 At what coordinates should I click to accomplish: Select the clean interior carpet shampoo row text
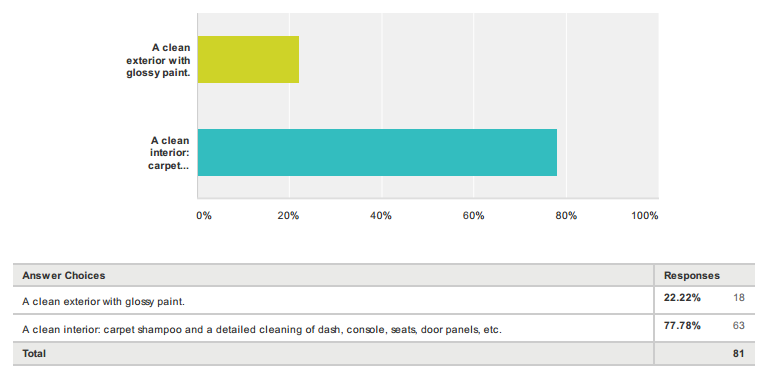click(262, 330)
